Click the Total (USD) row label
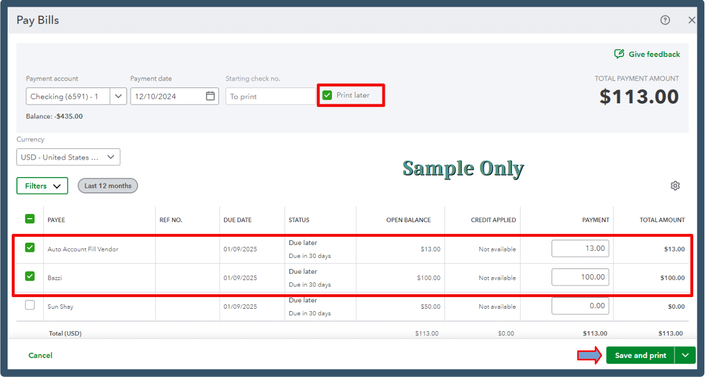The width and height of the screenshot is (705, 377). tap(65, 333)
